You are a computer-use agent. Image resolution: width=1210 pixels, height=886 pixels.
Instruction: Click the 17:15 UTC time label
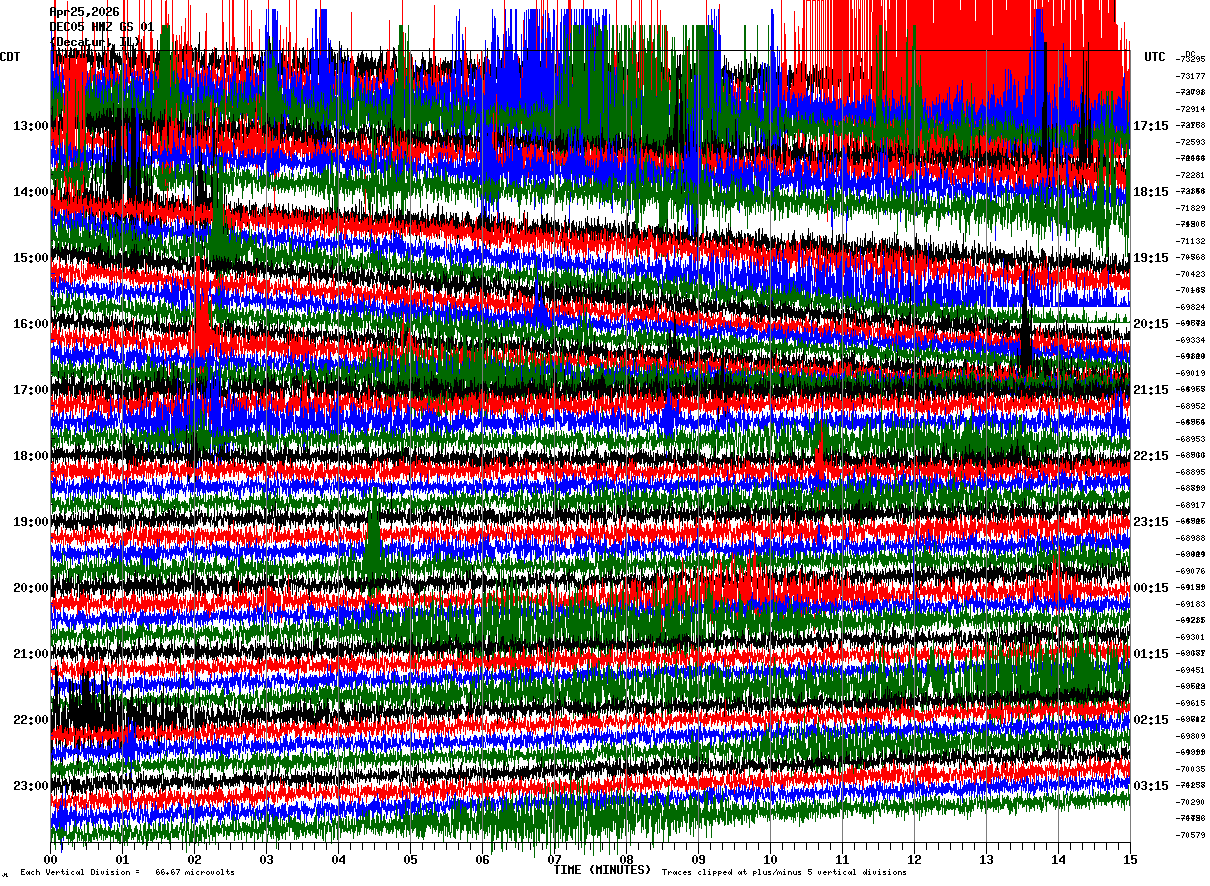point(1151,126)
